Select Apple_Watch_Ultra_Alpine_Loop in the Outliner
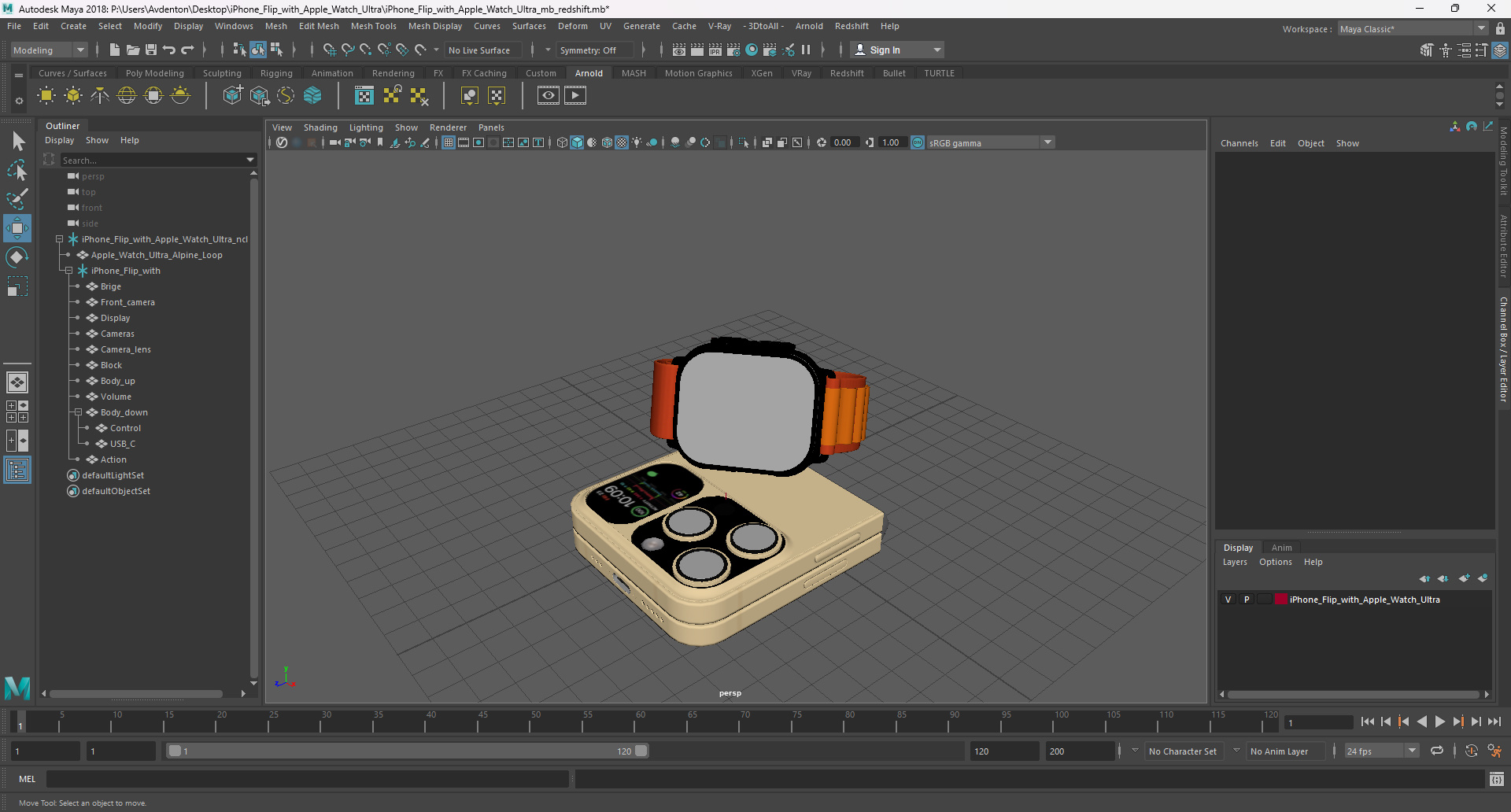The height and width of the screenshot is (812, 1511). pyautogui.click(x=157, y=255)
